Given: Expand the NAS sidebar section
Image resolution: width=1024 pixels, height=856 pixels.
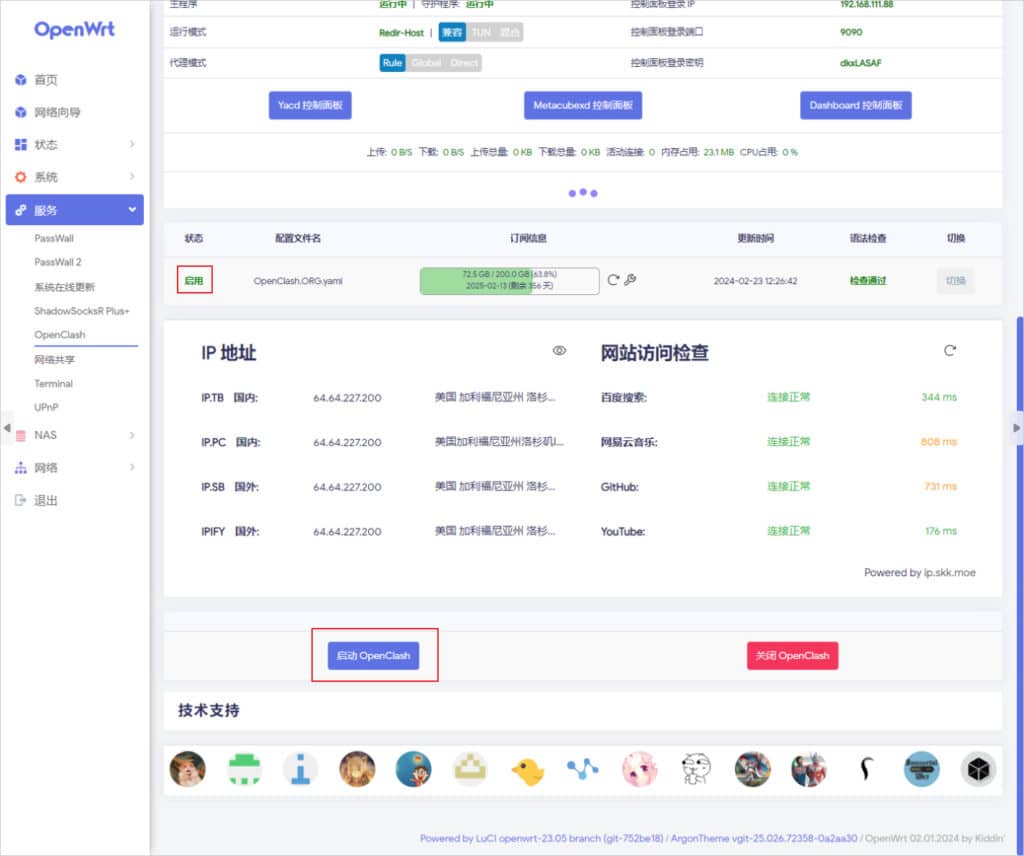Looking at the screenshot, I should [x=75, y=435].
